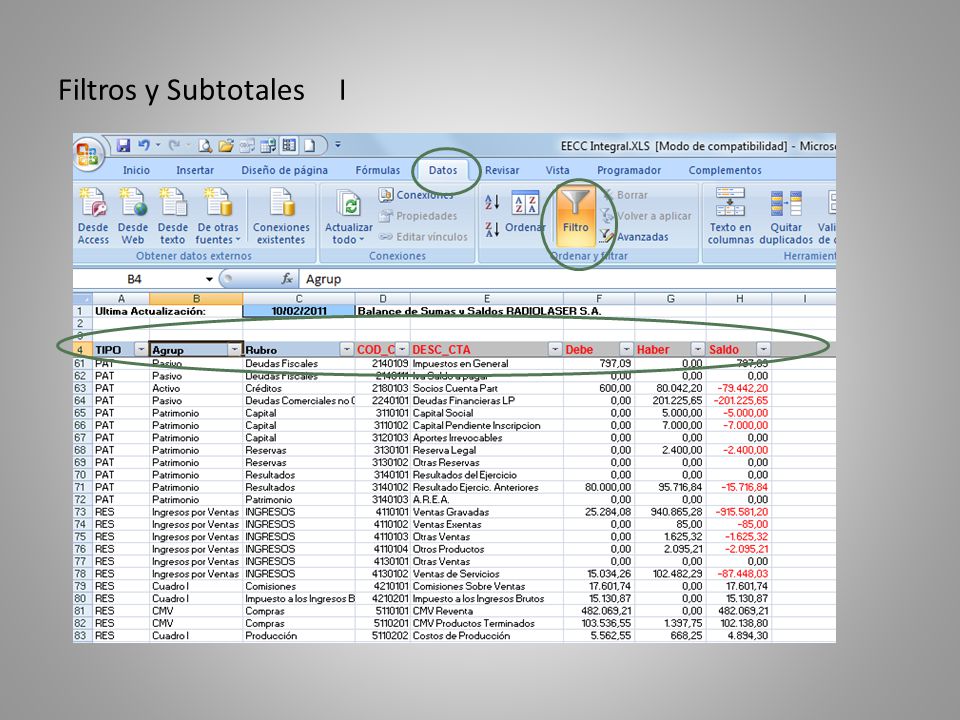
Task: Open Rubro column filter dropdown
Action: (x=347, y=350)
